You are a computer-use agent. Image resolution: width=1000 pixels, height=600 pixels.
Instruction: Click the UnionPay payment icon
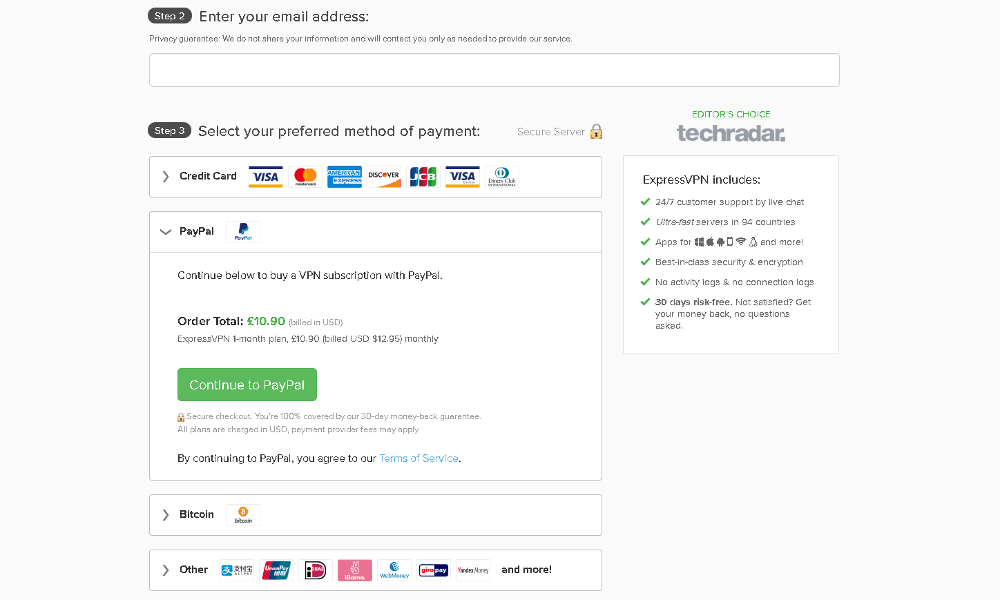point(276,570)
